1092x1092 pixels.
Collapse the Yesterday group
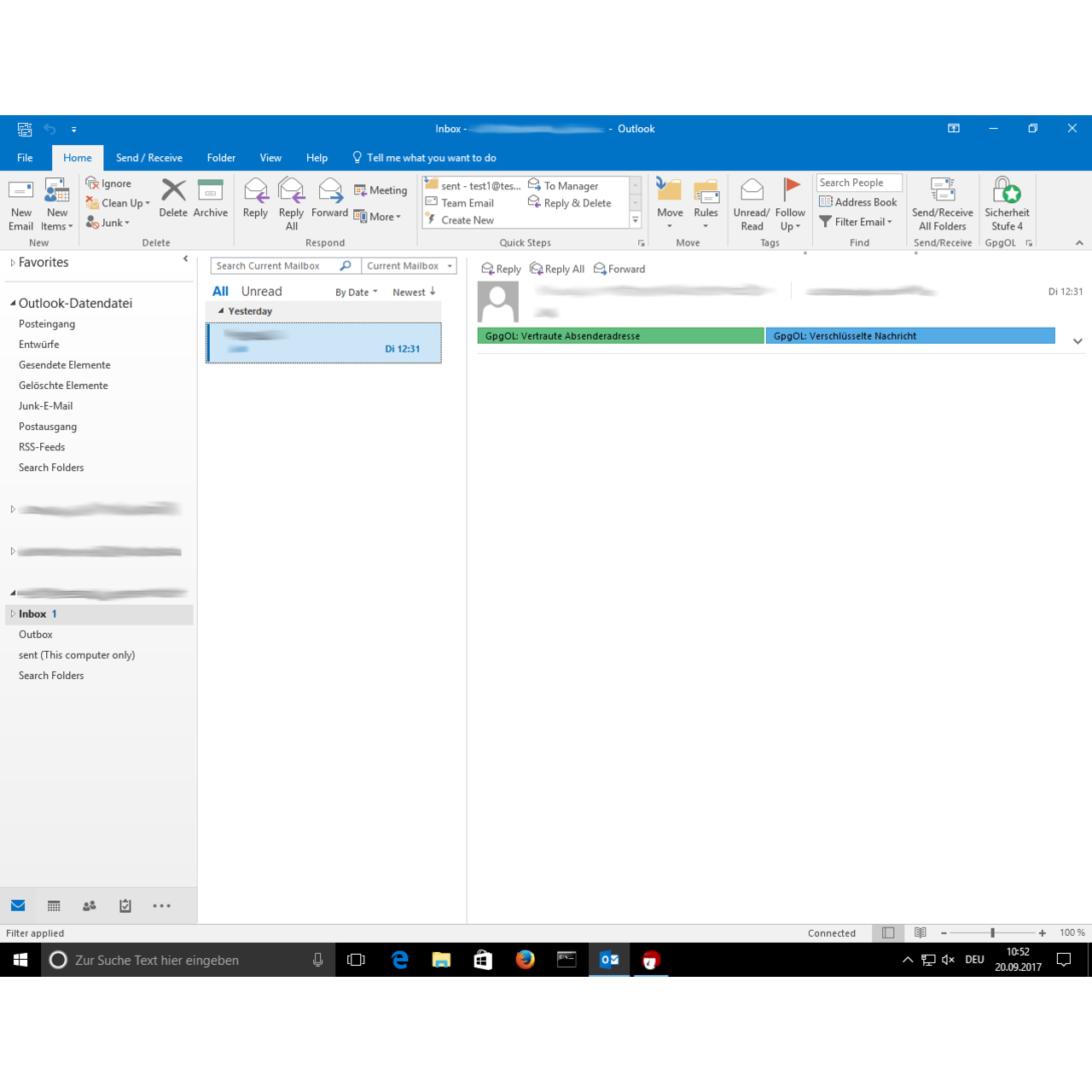[x=221, y=311]
